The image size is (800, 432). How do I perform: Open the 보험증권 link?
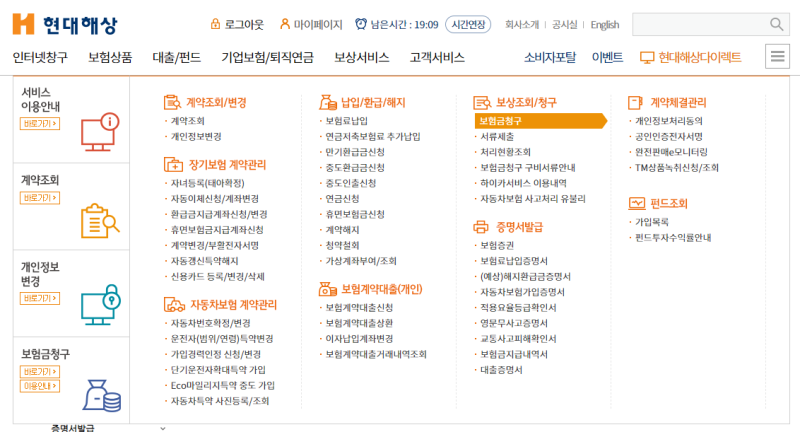point(497,245)
